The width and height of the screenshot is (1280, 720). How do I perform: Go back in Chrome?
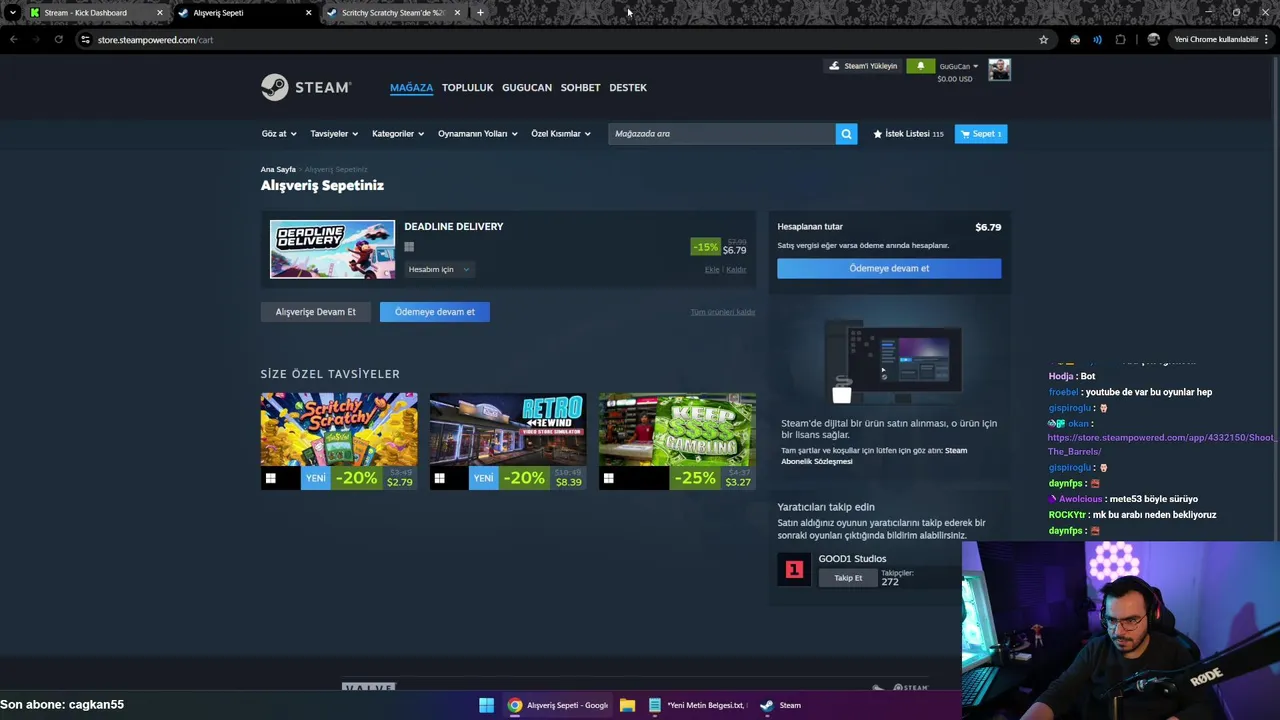[13, 40]
